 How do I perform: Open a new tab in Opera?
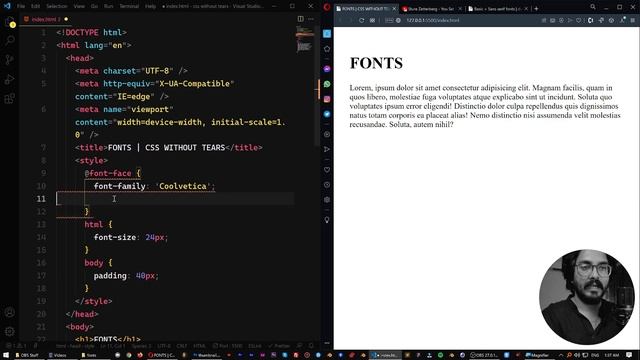coord(536,9)
